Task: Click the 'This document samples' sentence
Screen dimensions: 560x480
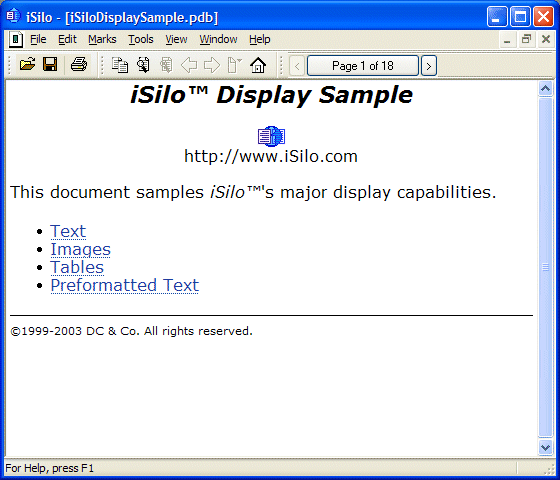Action: [253, 192]
